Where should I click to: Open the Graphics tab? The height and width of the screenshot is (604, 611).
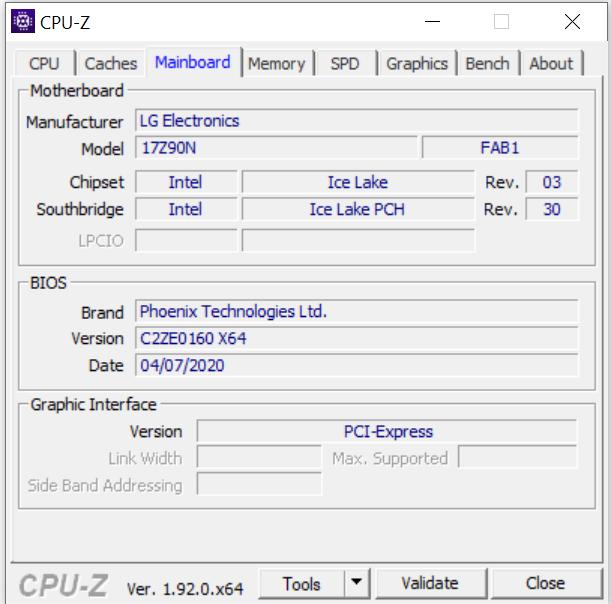(x=417, y=63)
